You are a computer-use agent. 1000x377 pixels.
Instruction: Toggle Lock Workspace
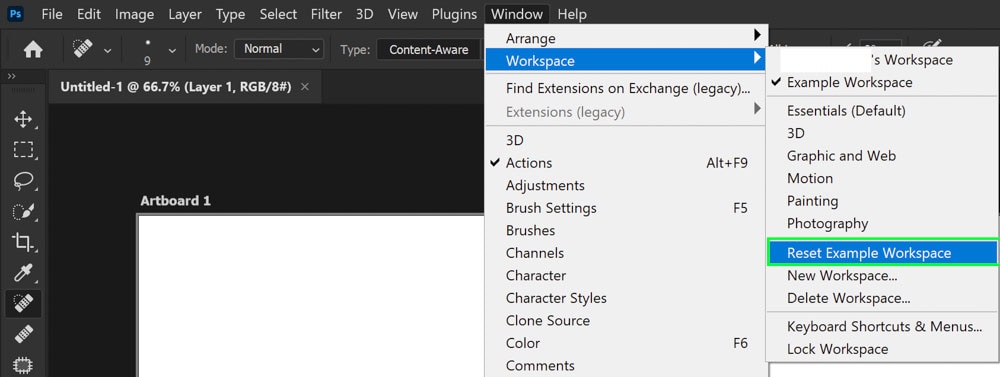tap(883, 349)
